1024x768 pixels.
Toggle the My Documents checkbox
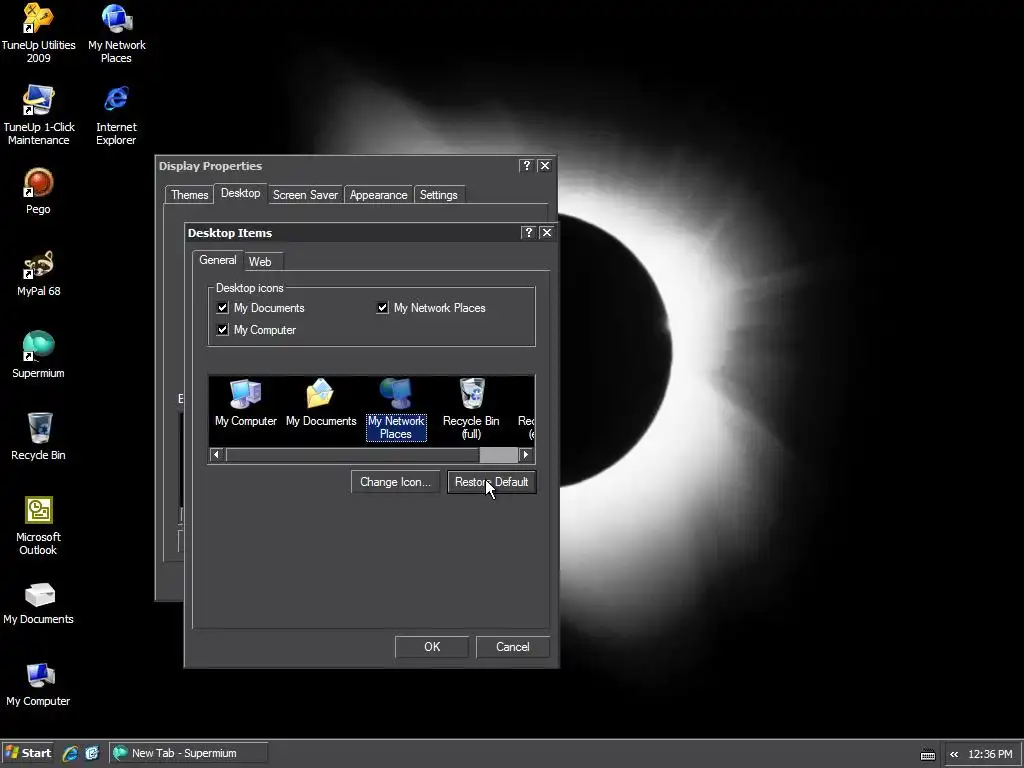223,308
